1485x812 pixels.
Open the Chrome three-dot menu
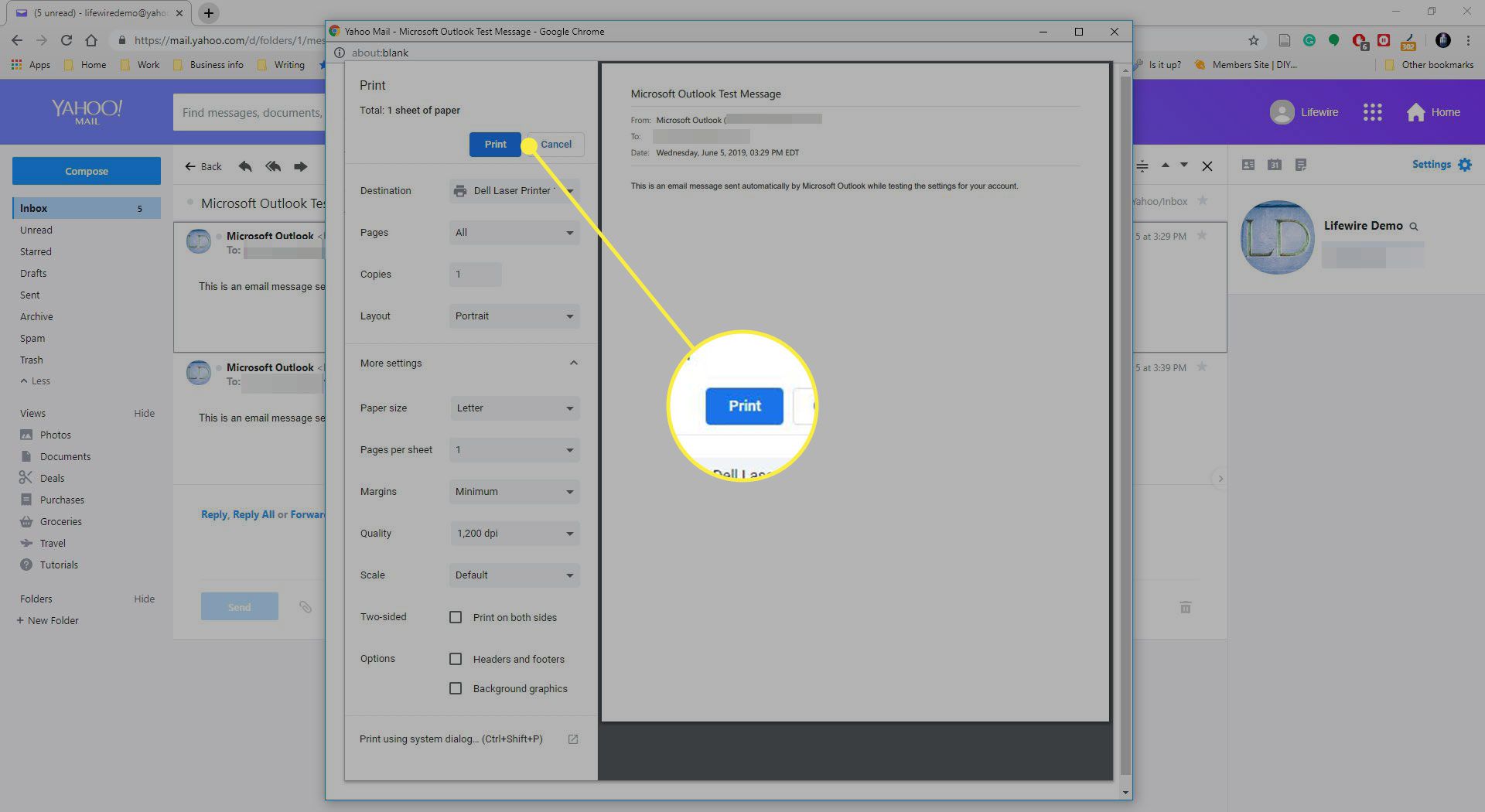point(1468,40)
